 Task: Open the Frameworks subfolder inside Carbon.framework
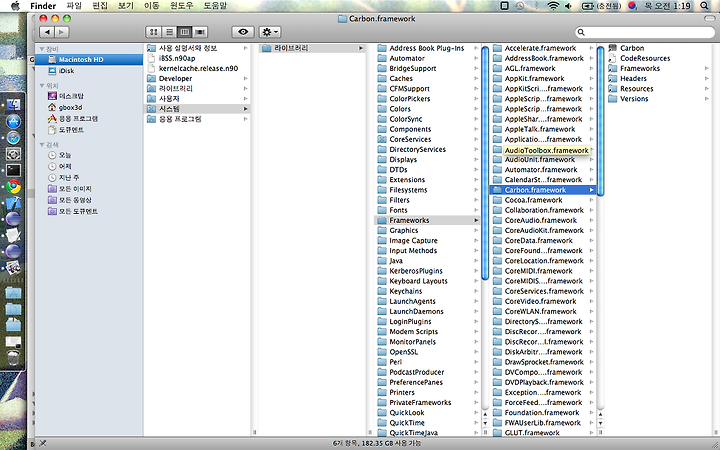pyautogui.click(x=658, y=68)
